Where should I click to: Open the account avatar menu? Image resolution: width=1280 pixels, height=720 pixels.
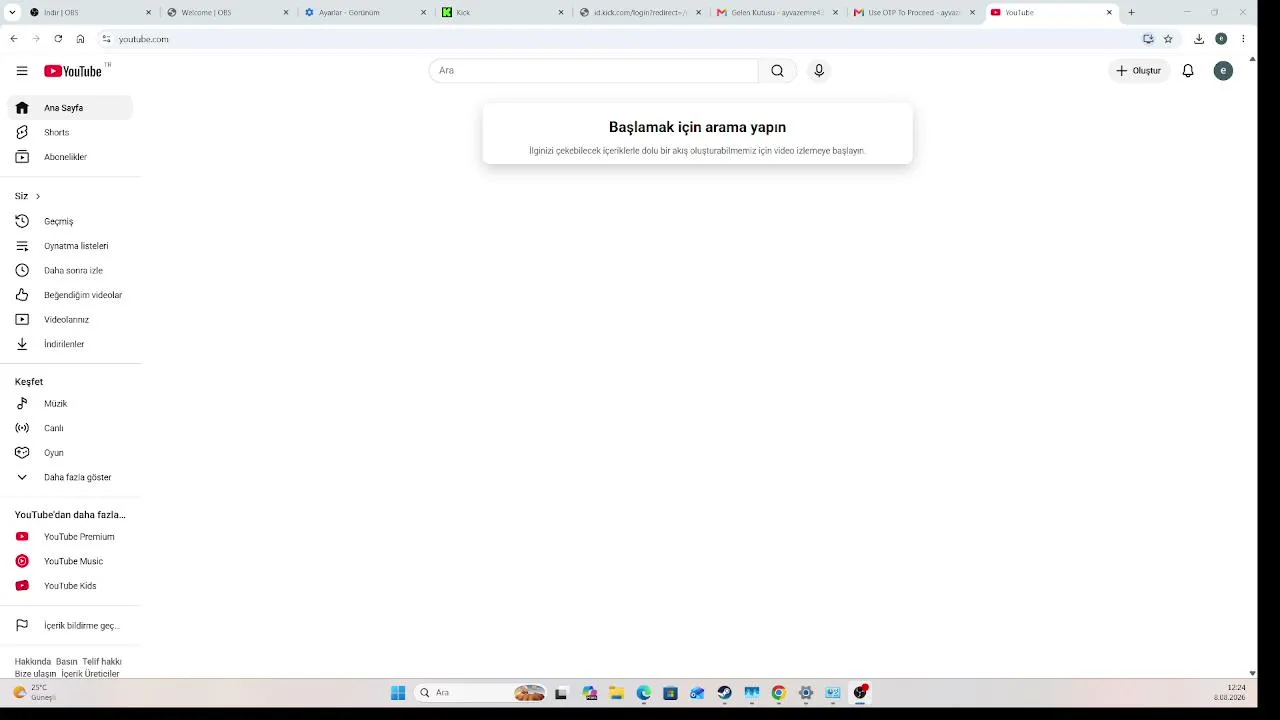[1223, 71]
